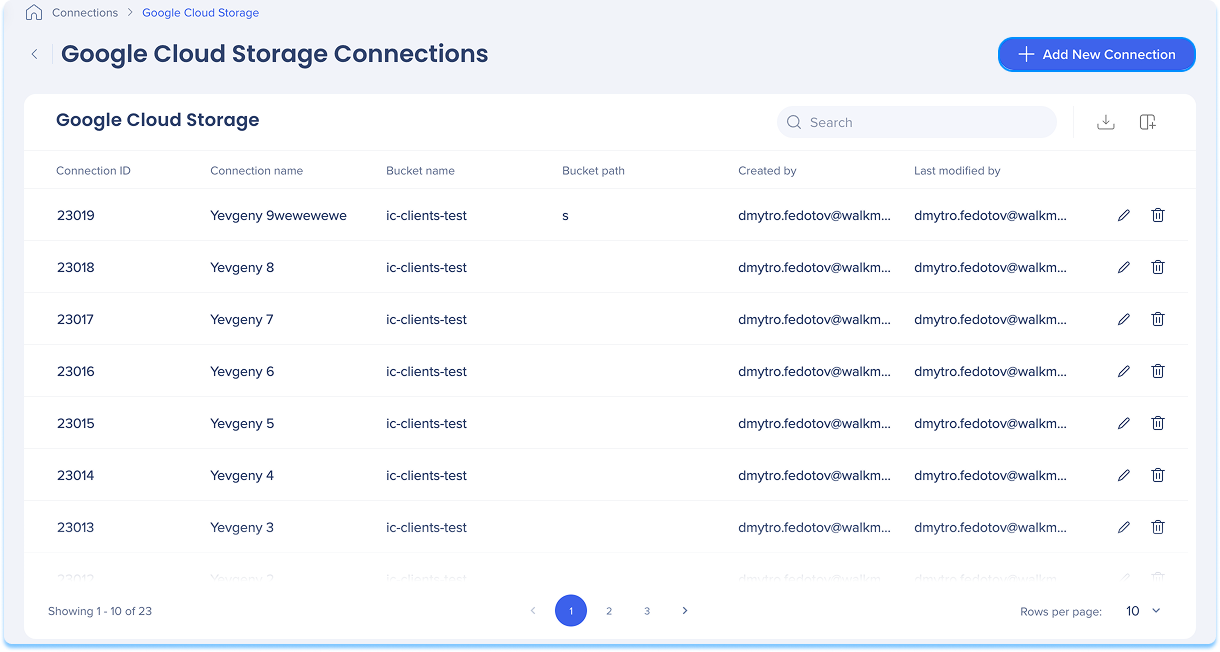Click the magnifier icon in search box
1220x652 pixels.
click(x=794, y=122)
